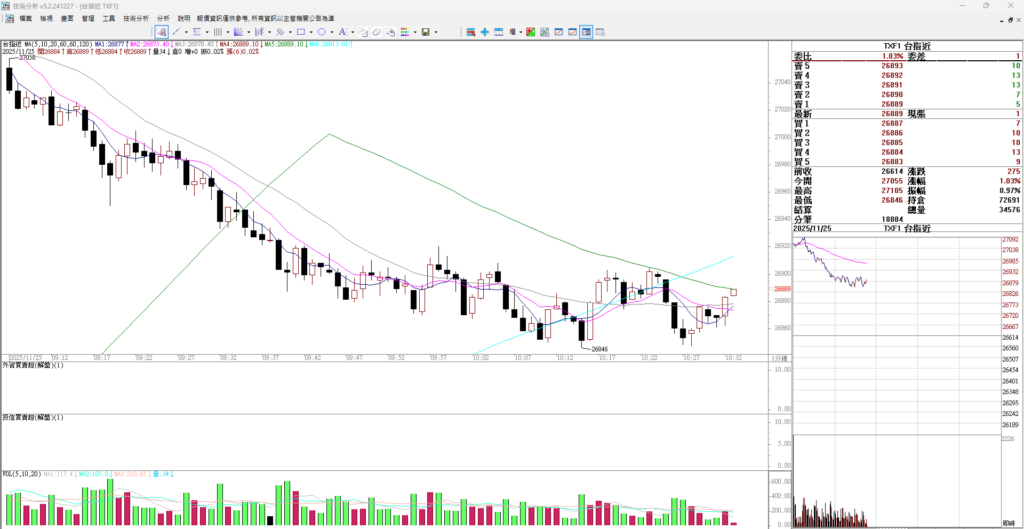Click the color palette grid icon
1024x529 pixels.
(404, 32)
